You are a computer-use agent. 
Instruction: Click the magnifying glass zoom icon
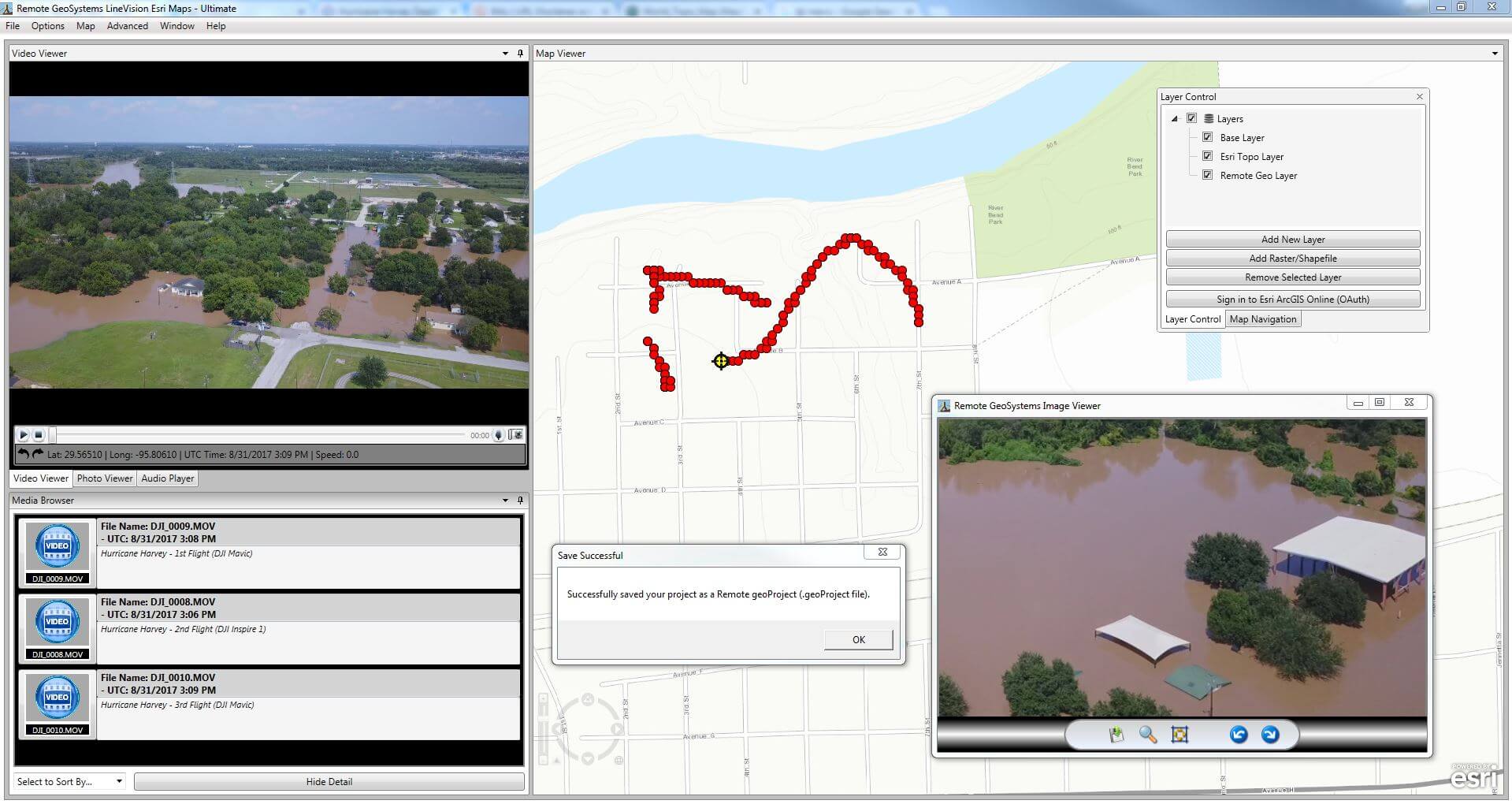[x=1148, y=735]
